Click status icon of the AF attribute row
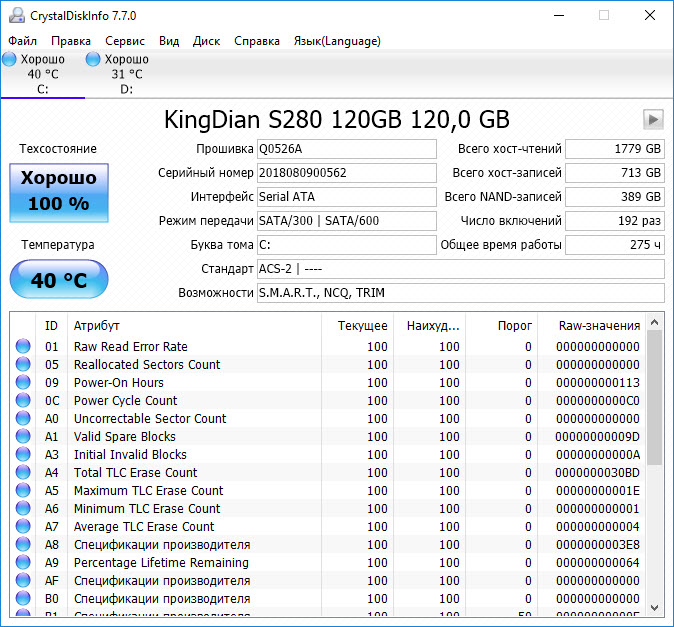674x627 pixels. coord(23,581)
